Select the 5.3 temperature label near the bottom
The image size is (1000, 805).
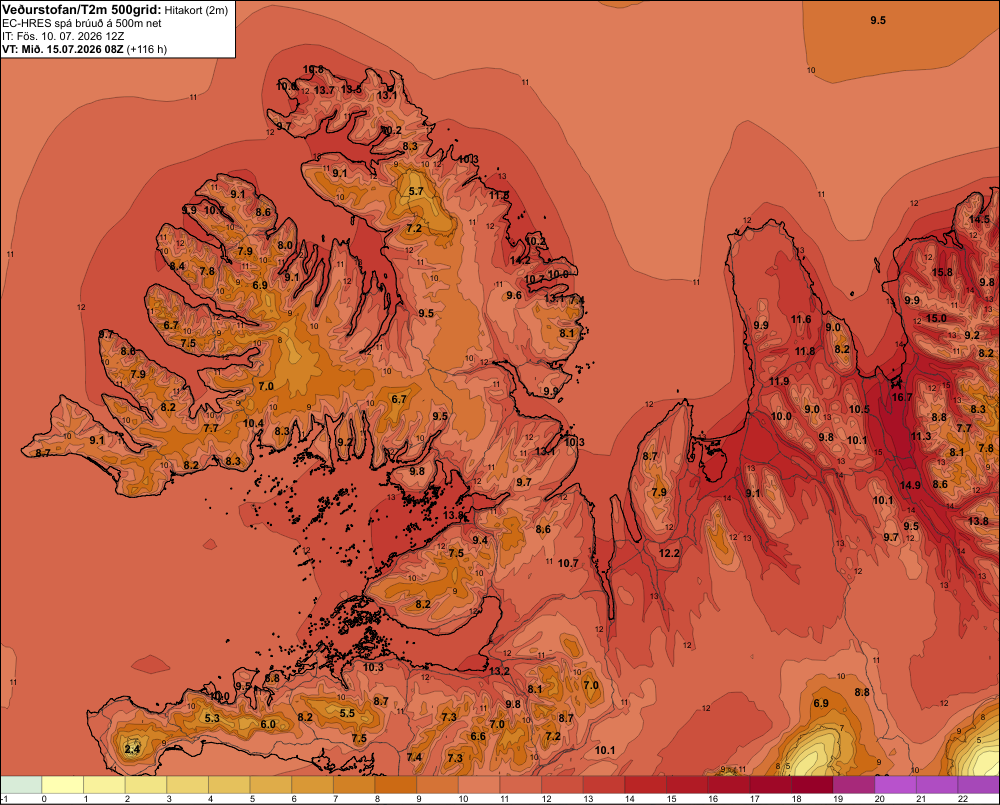click(212, 718)
